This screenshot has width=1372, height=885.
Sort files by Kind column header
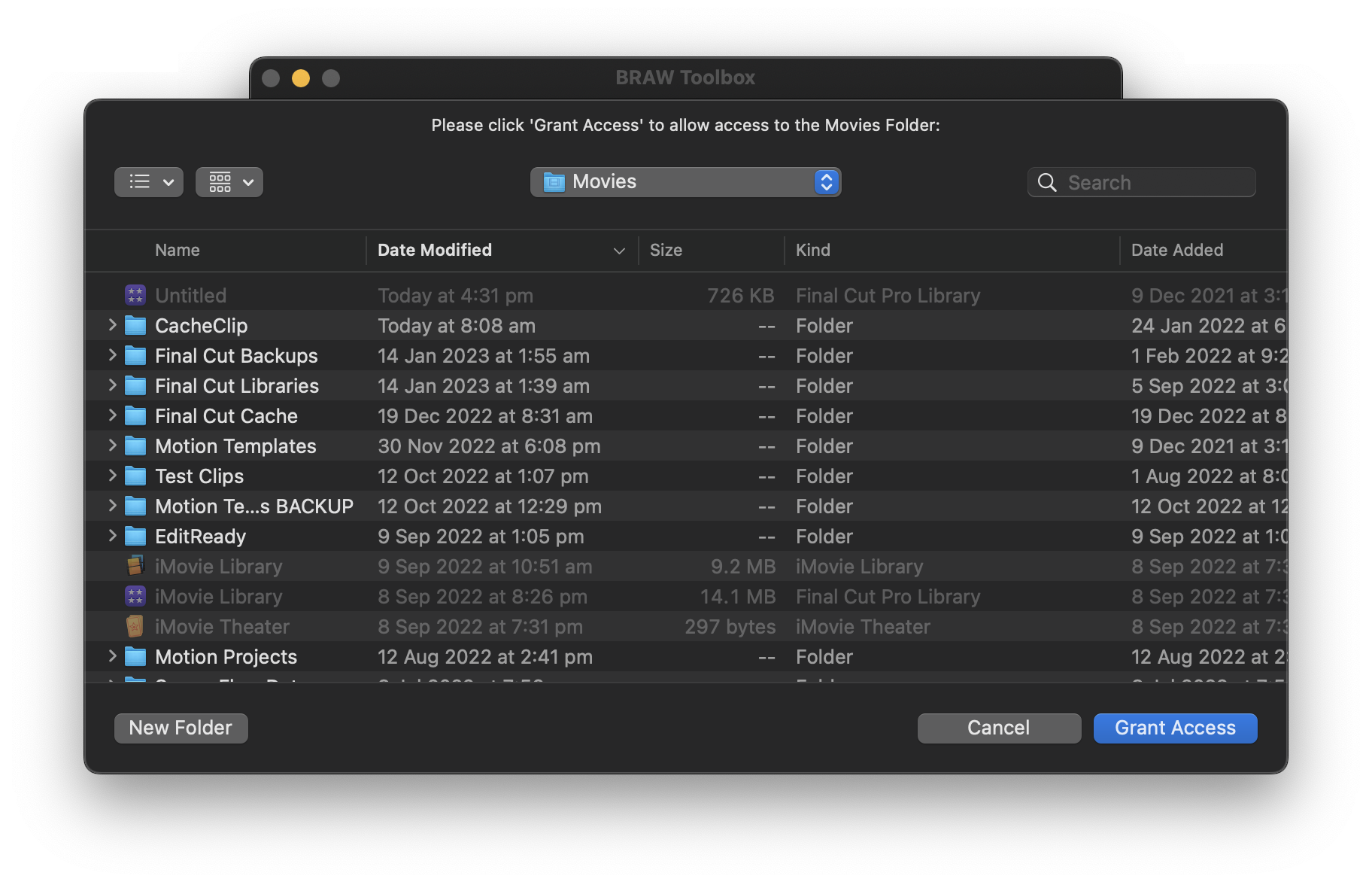[x=813, y=250]
